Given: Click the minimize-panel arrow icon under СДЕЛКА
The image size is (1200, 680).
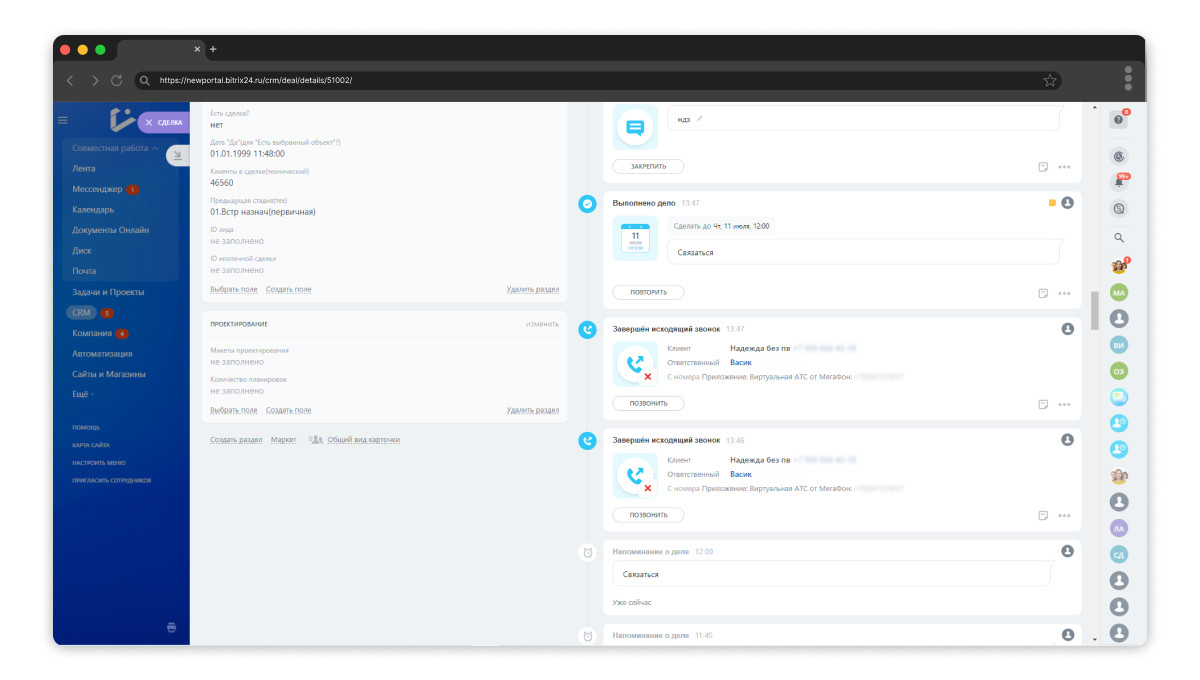Looking at the screenshot, I should tap(177, 155).
